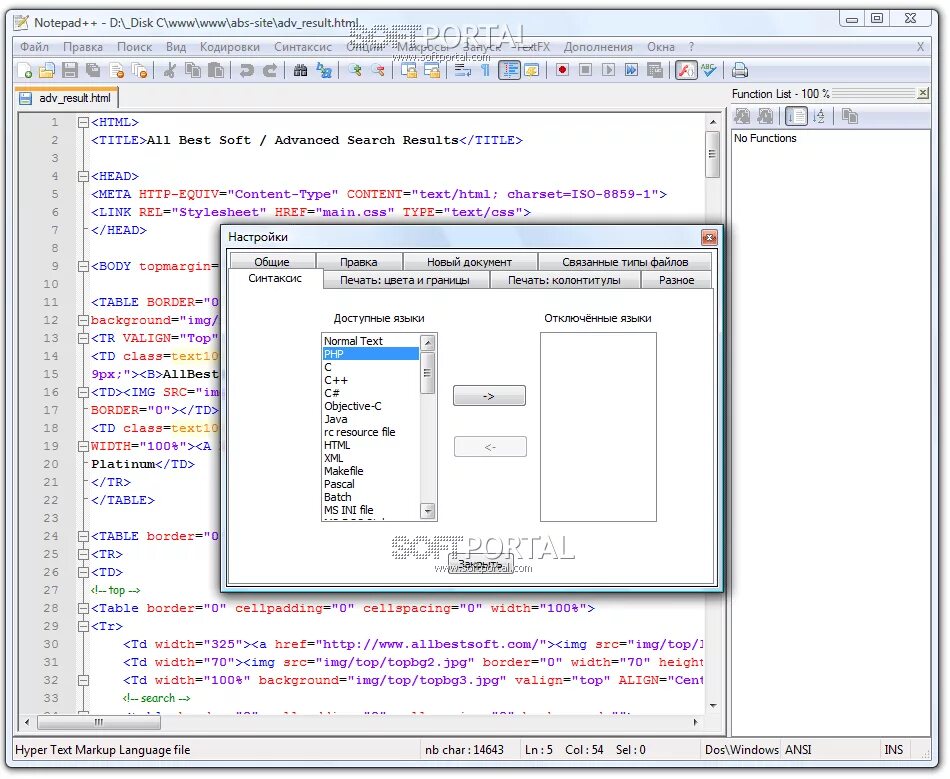Click the languages list scroll down arrow
The image size is (950, 779).
(428, 511)
